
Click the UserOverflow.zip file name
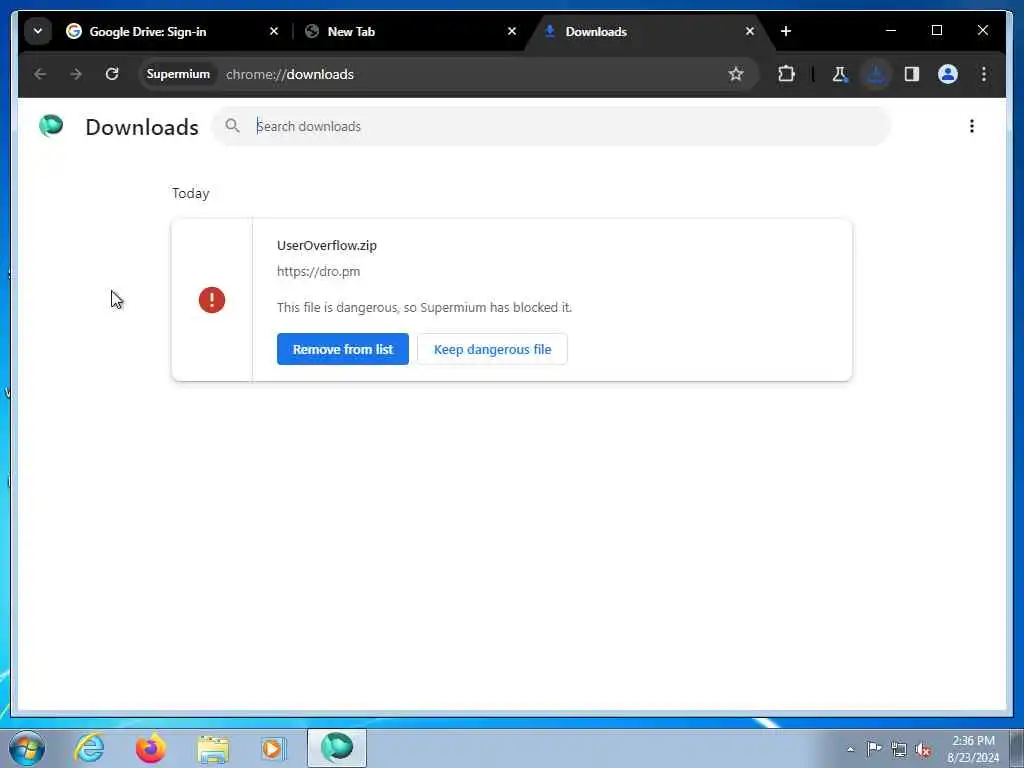[327, 246]
